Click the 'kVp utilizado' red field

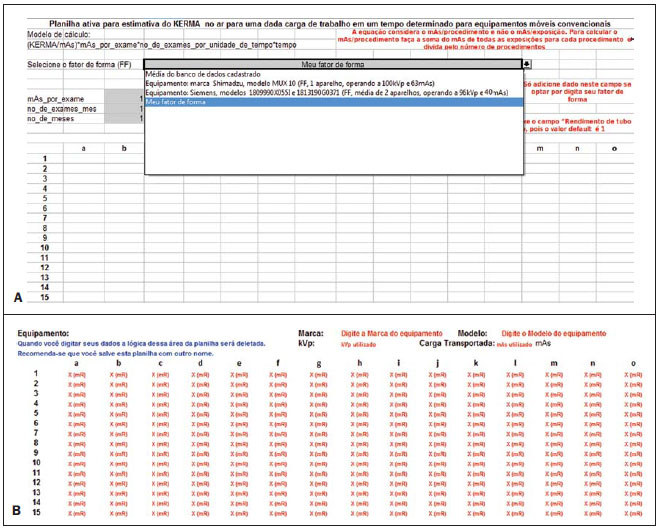tap(358, 344)
